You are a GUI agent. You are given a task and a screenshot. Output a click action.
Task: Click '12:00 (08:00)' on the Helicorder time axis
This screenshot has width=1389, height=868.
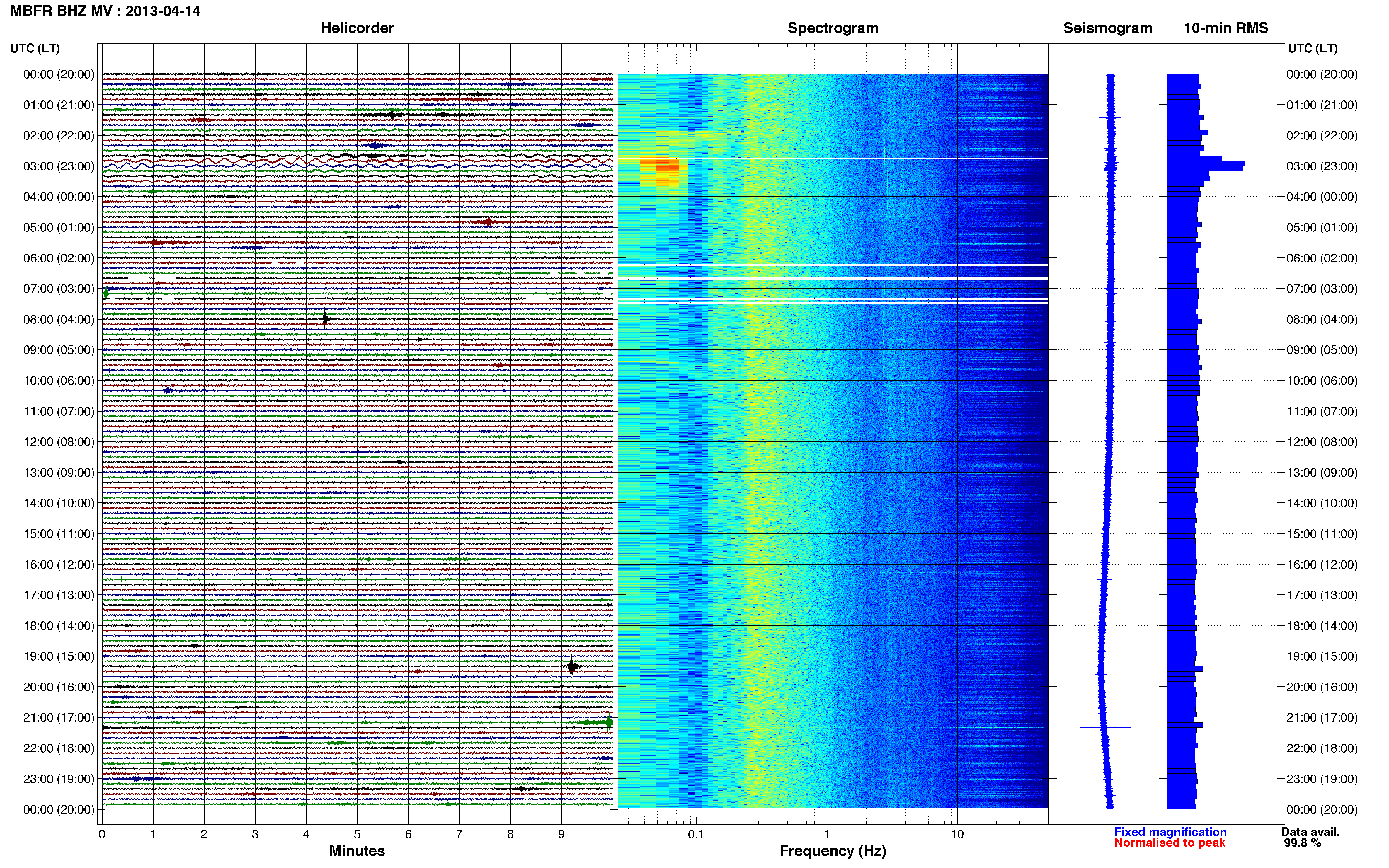pyautogui.click(x=59, y=442)
